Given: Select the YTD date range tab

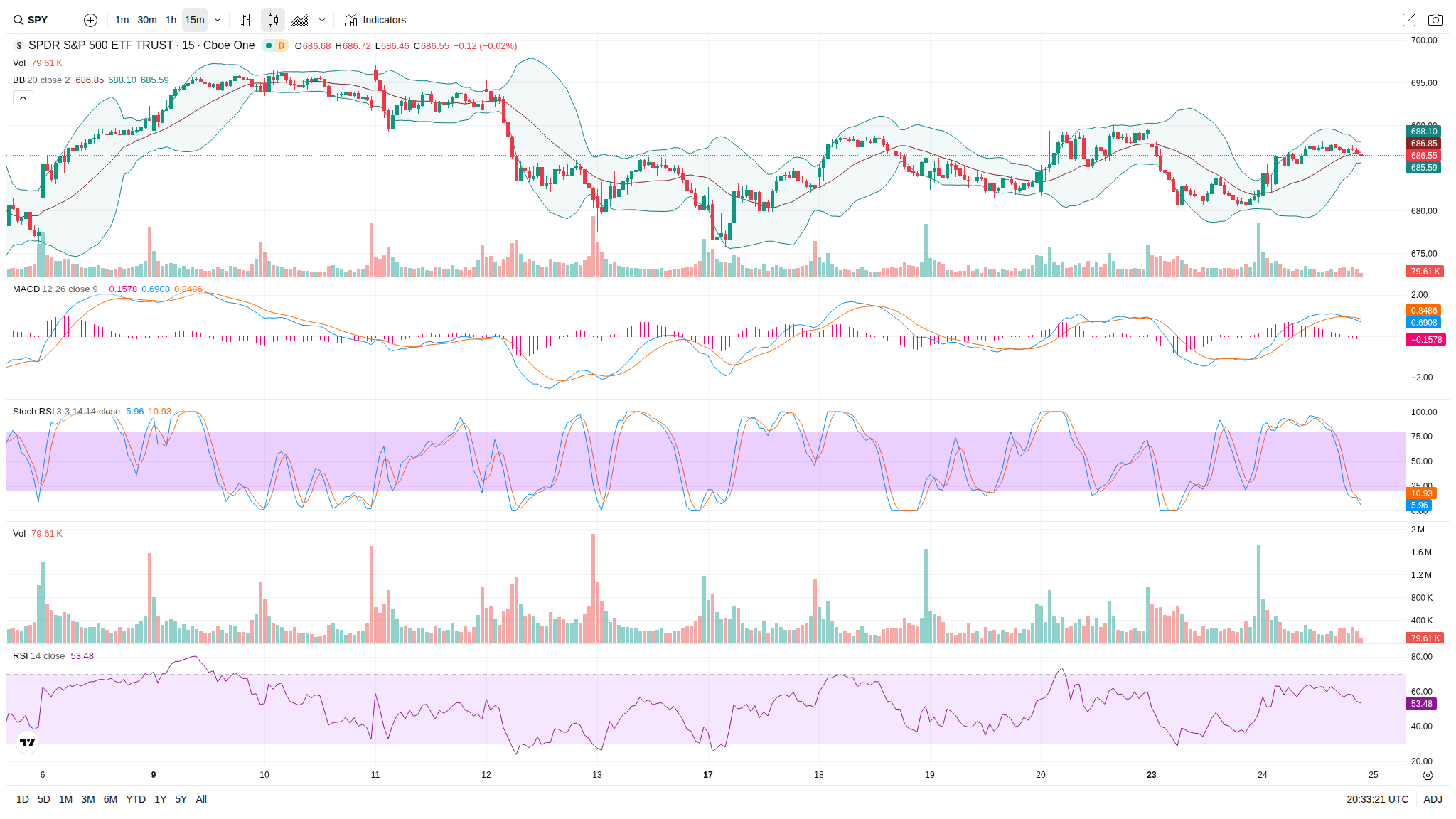Looking at the screenshot, I should click(135, 799).
